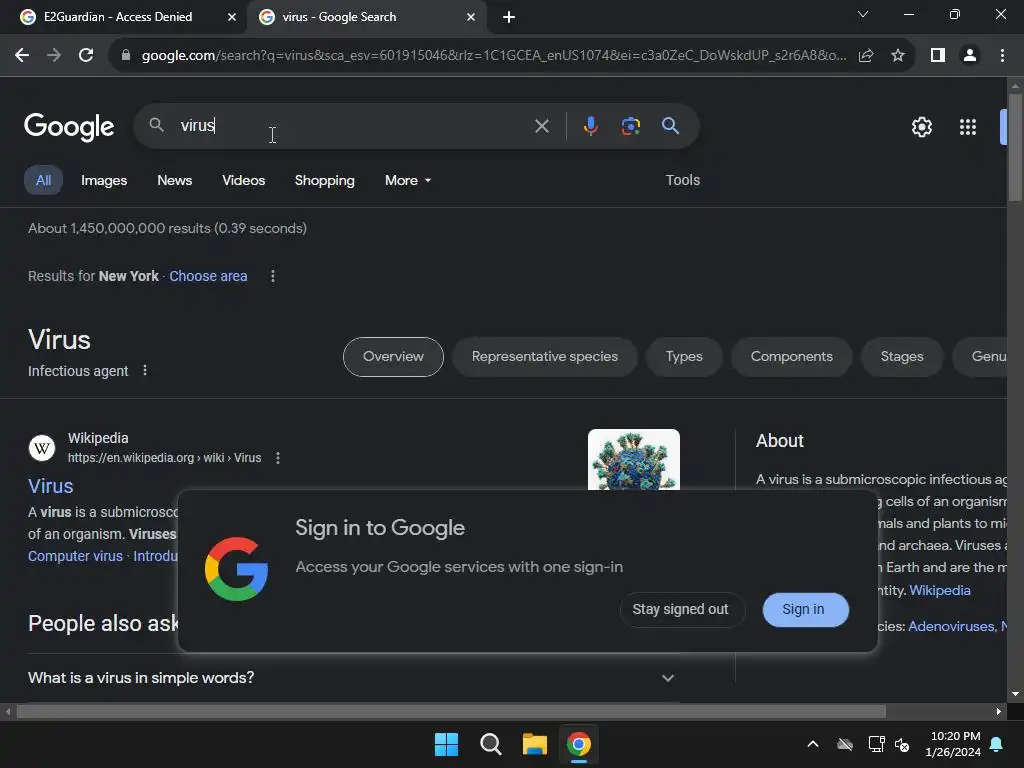Select the Shopping search tab

point(325,180)
